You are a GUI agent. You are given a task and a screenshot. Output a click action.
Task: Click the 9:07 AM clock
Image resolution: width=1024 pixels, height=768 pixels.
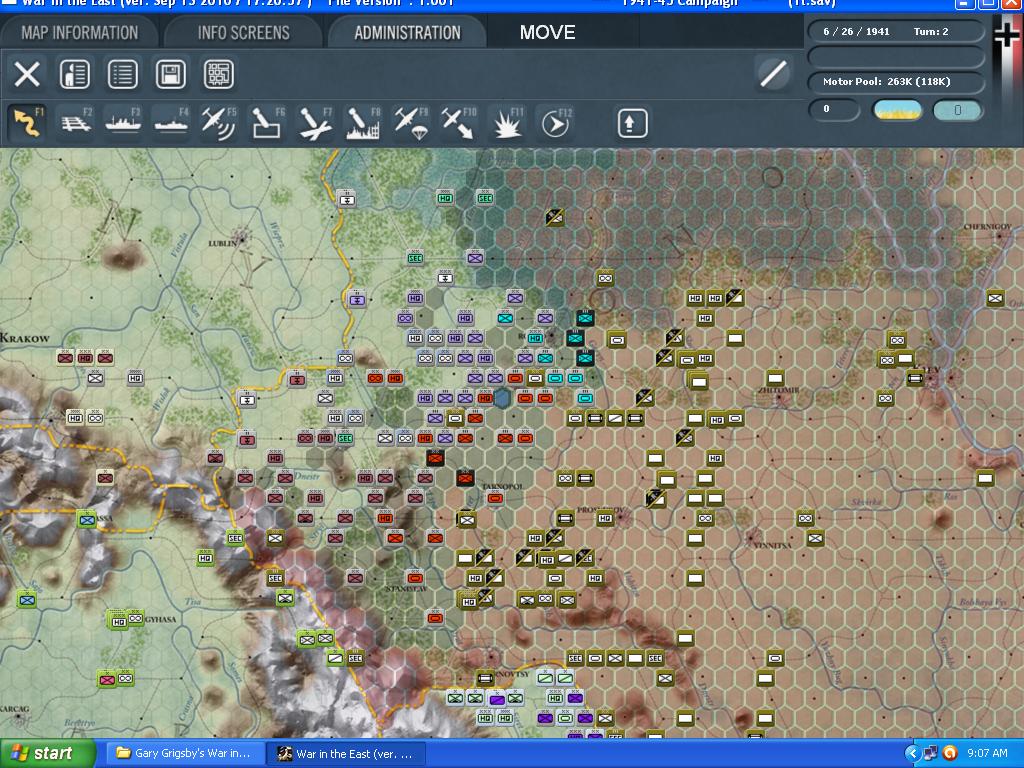point(987,753)
